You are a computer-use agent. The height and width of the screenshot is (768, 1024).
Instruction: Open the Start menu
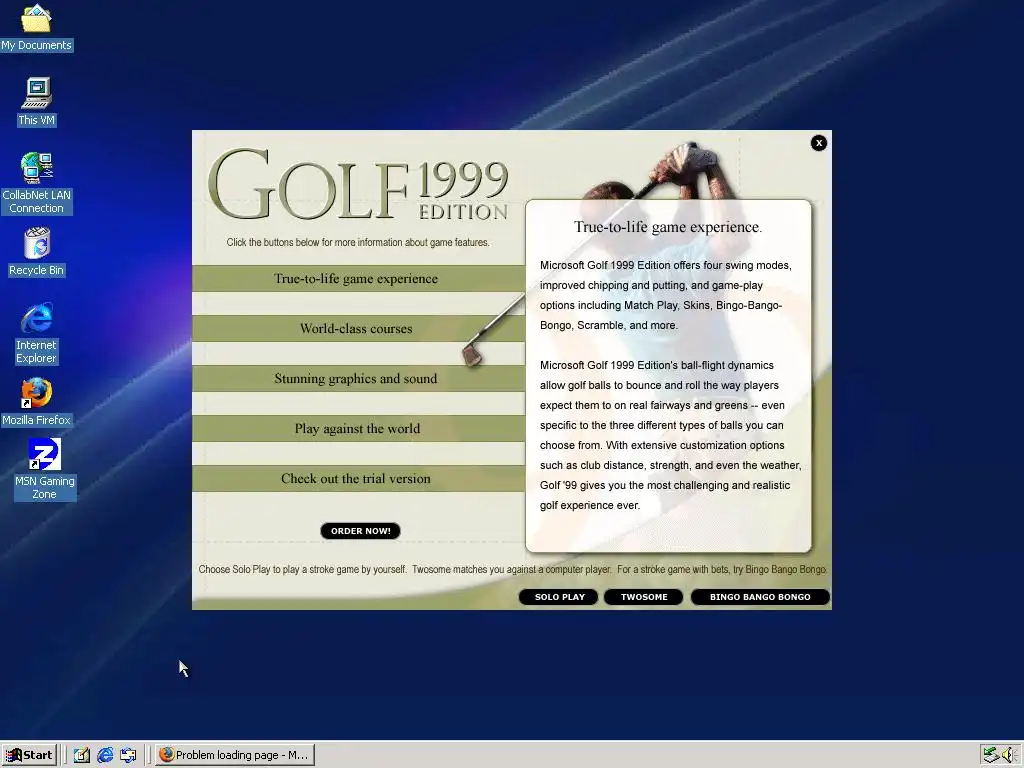click(29, 755)
